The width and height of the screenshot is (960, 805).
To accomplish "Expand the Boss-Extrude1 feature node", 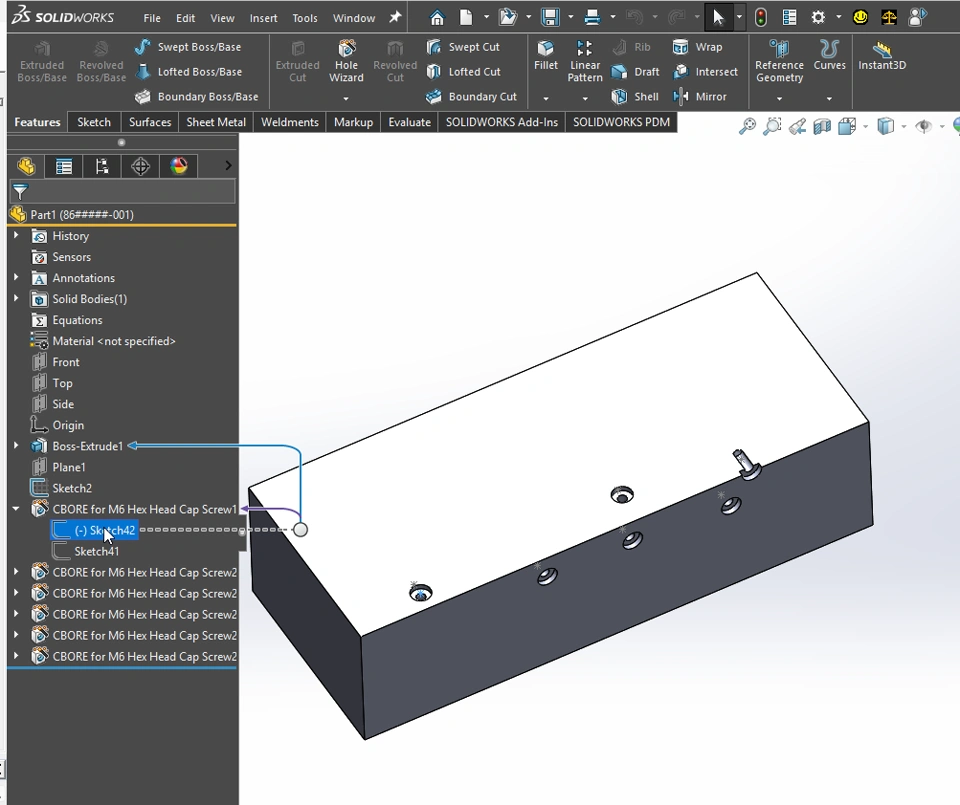I will pyautogui.click(x=16, y=446).
